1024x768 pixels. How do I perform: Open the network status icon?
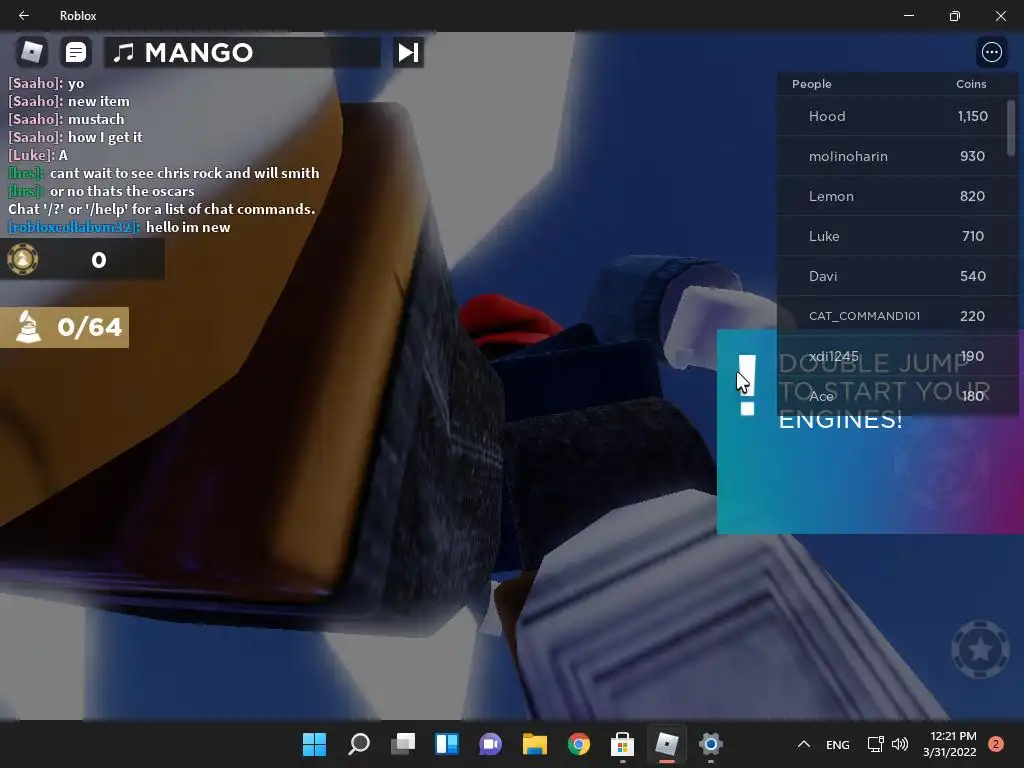click(x=875, y=744)
